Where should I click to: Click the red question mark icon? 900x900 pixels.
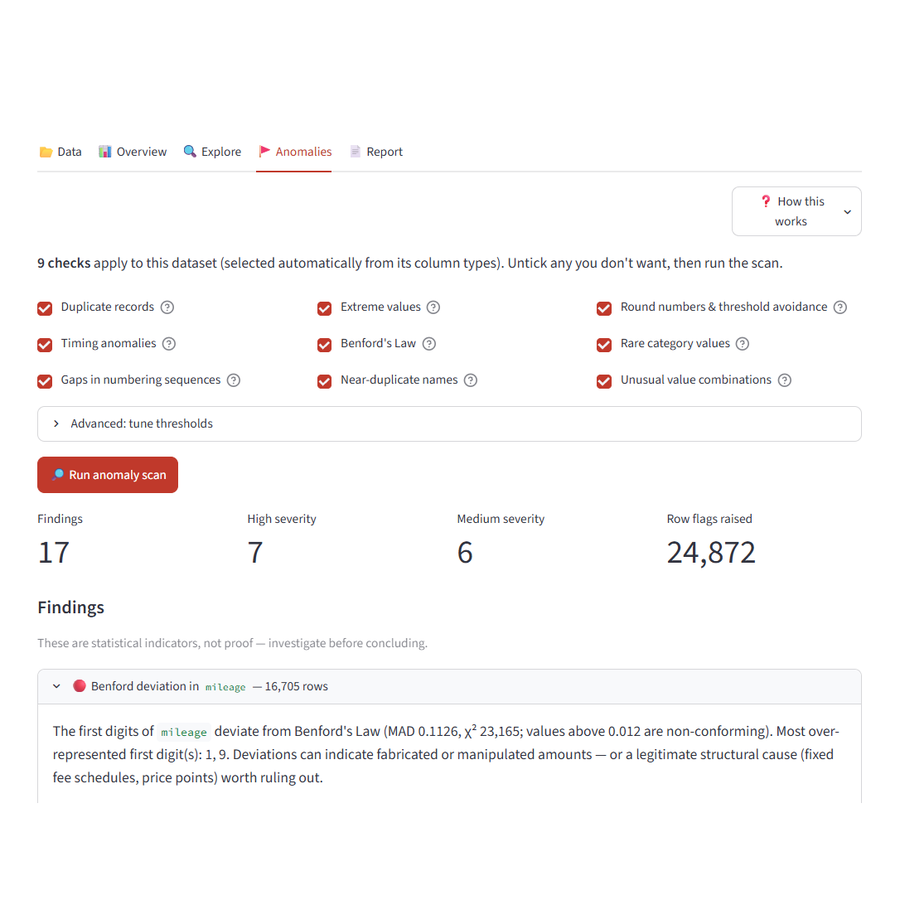pos(766,201)
